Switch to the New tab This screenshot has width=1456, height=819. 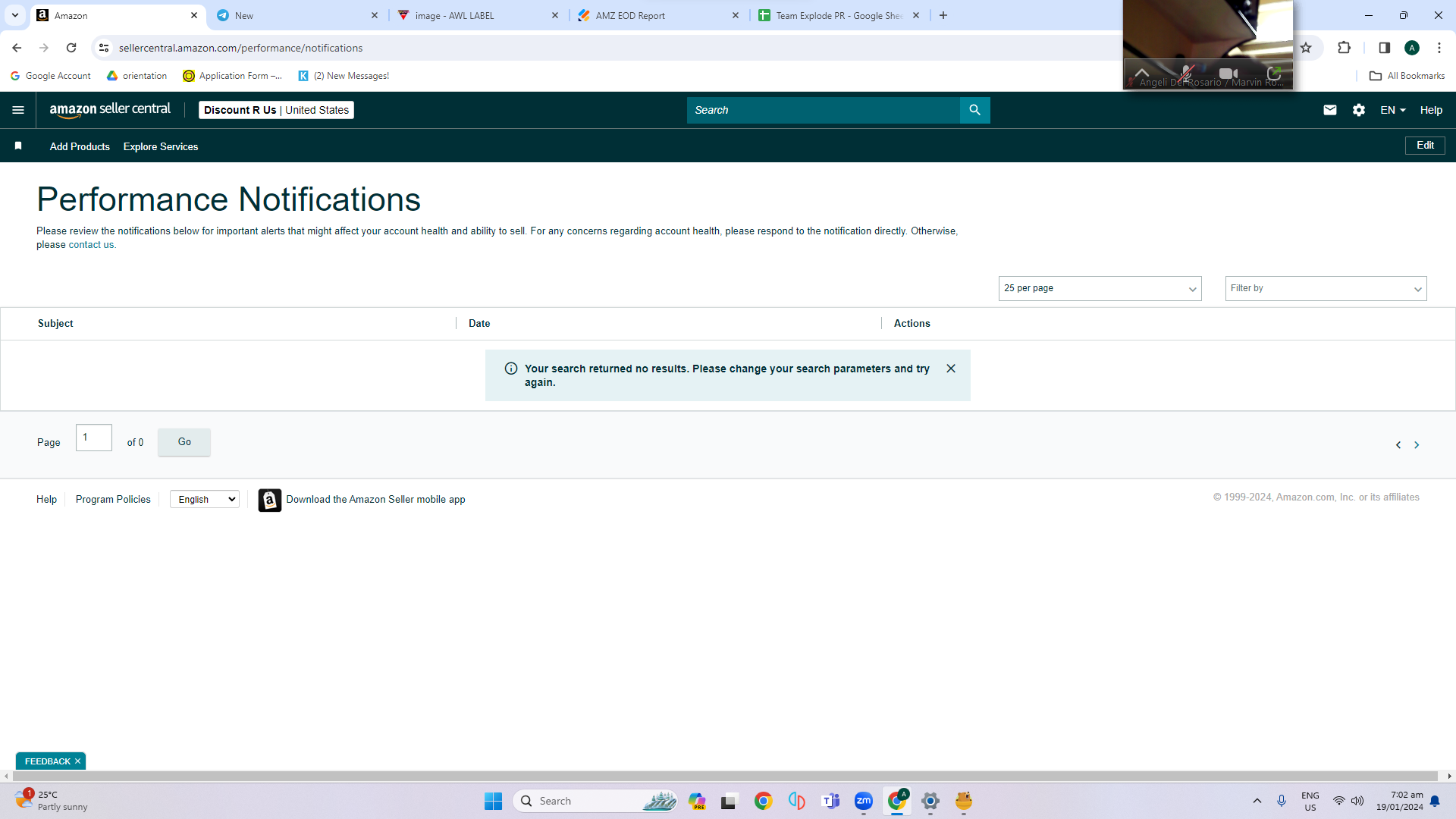pyautogui.click(x=297, y=15)
